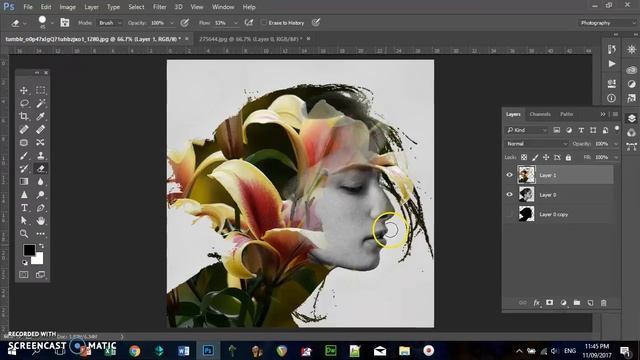Click the Layer 0 thumbnail

click(x=526, y=195)
